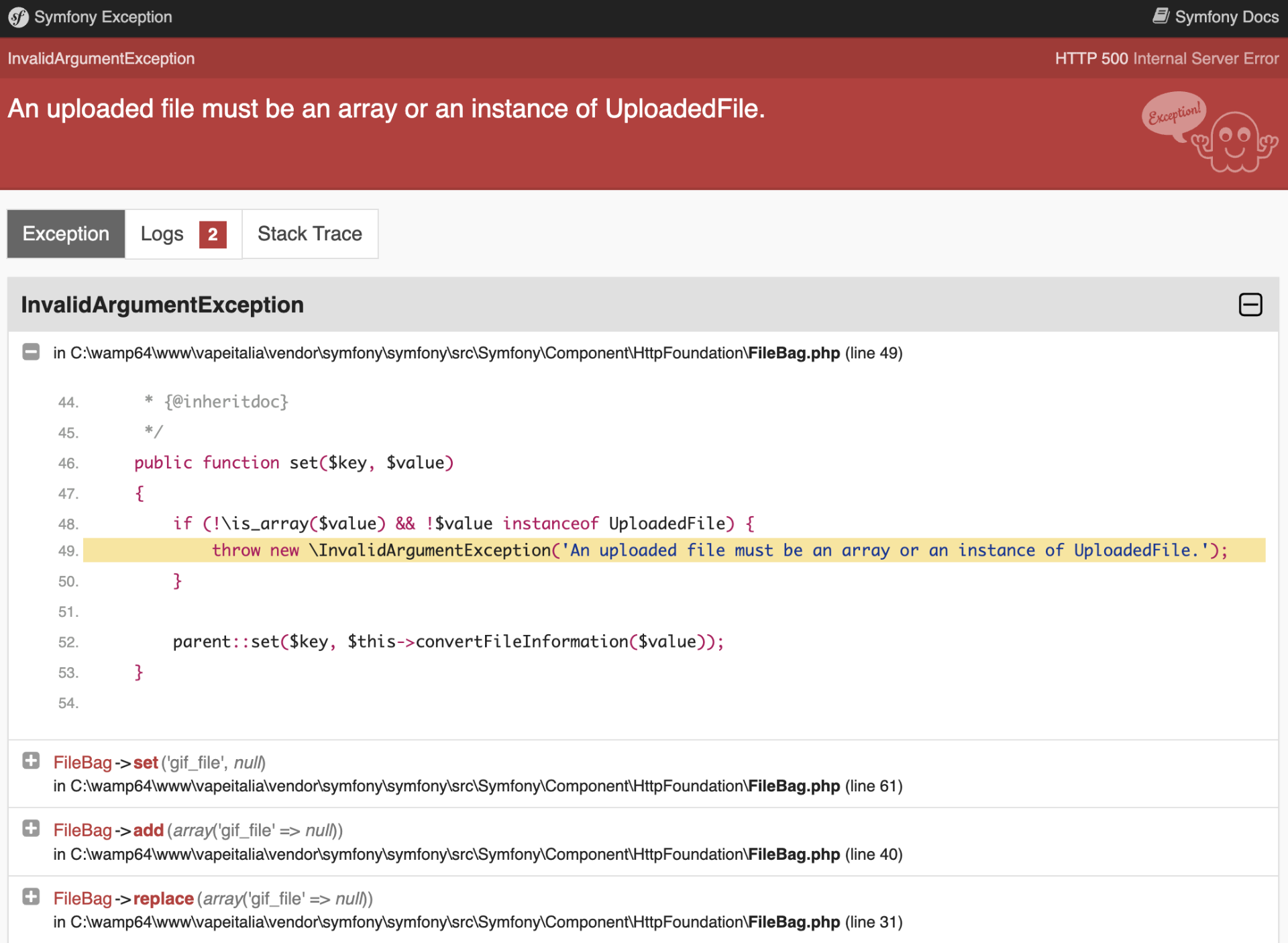
Task: Click the Symfony Exception header text
Action: [103, 17]
